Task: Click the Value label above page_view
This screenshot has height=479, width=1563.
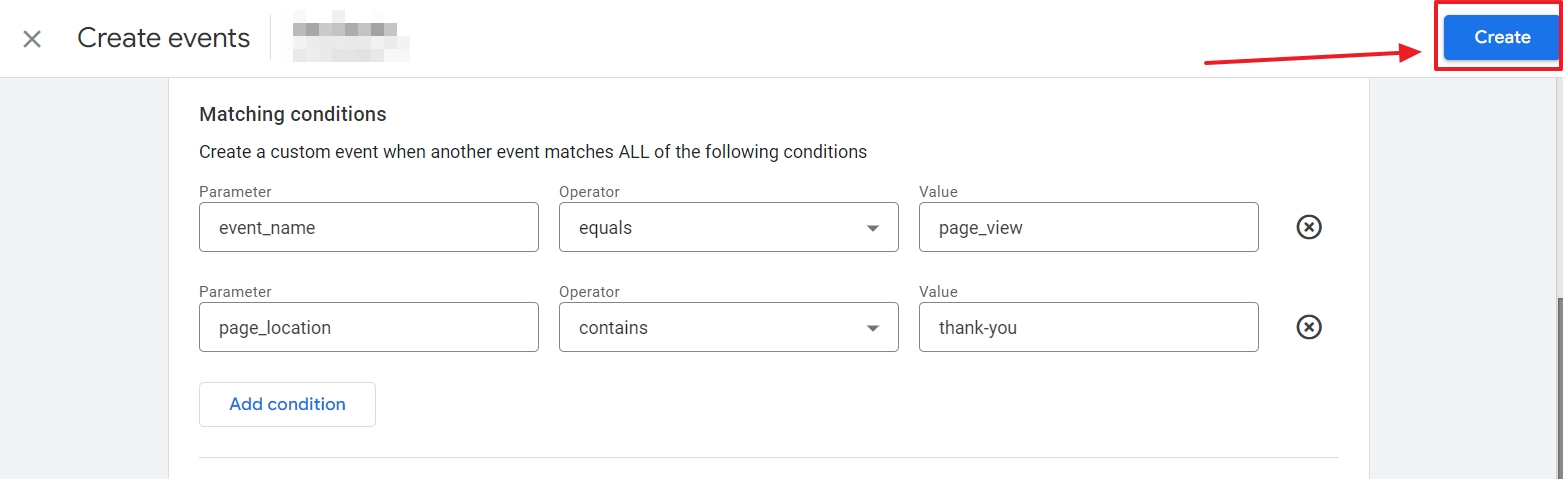Action: click(x=938, y=191)
